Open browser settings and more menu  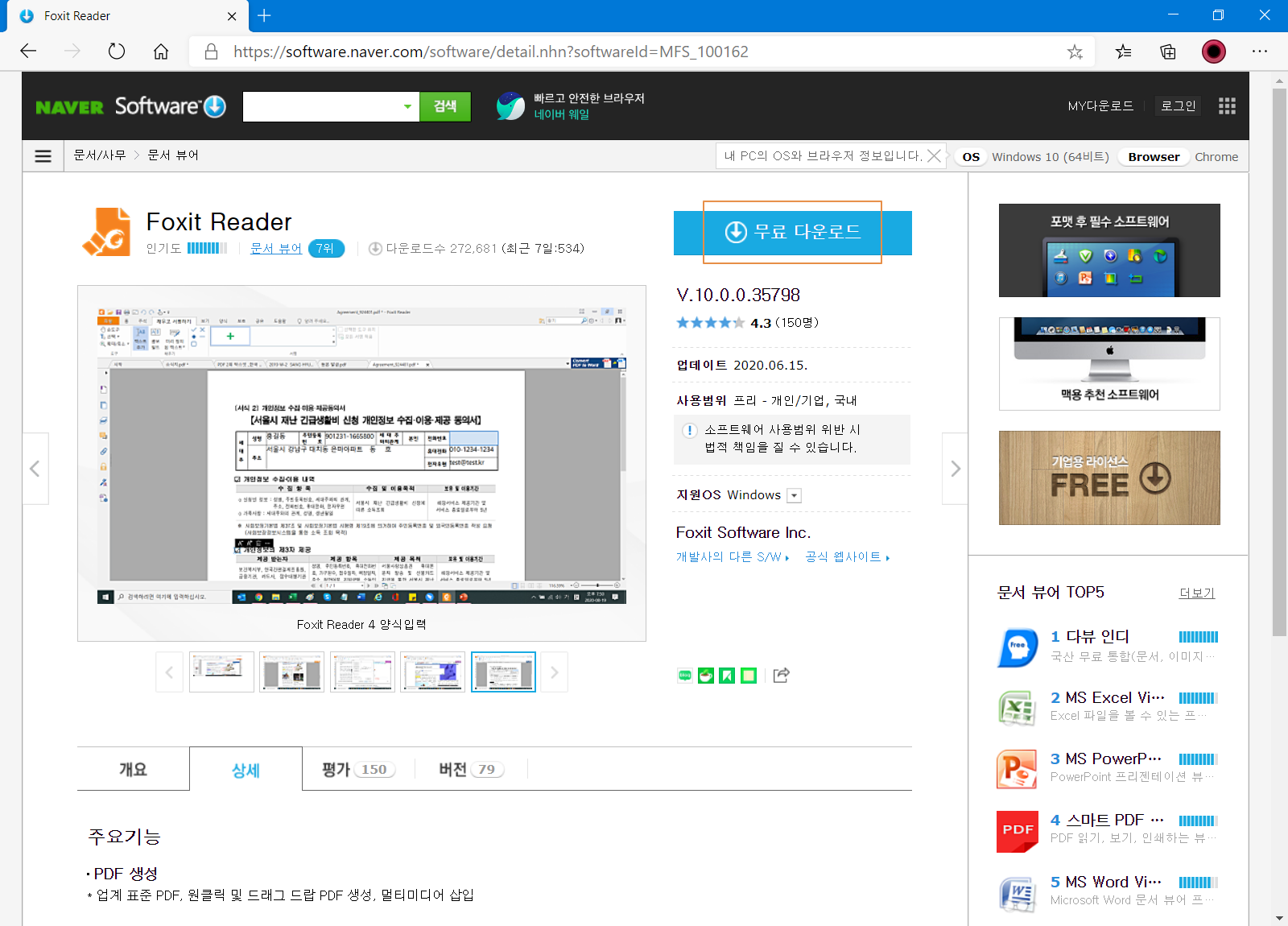(1260, 52)
